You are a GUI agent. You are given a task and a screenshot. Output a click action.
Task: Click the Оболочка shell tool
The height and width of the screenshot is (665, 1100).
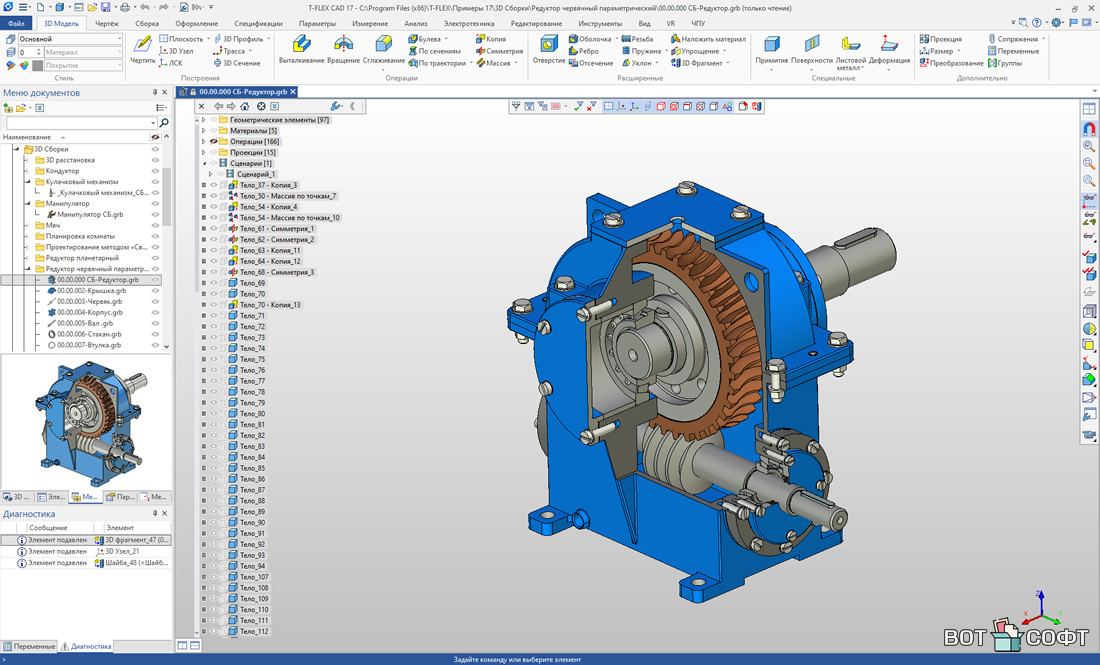coord(590,39)
